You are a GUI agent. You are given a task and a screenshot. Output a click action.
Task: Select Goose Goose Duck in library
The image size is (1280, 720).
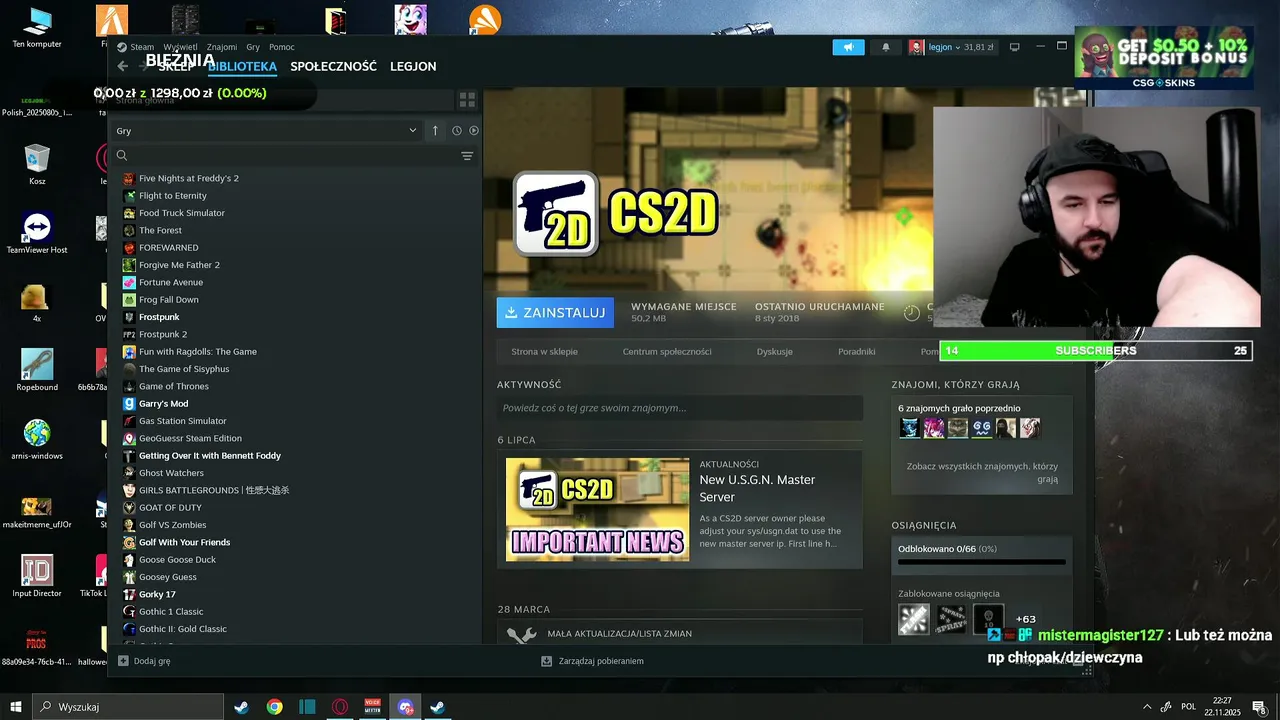(177, 560)
